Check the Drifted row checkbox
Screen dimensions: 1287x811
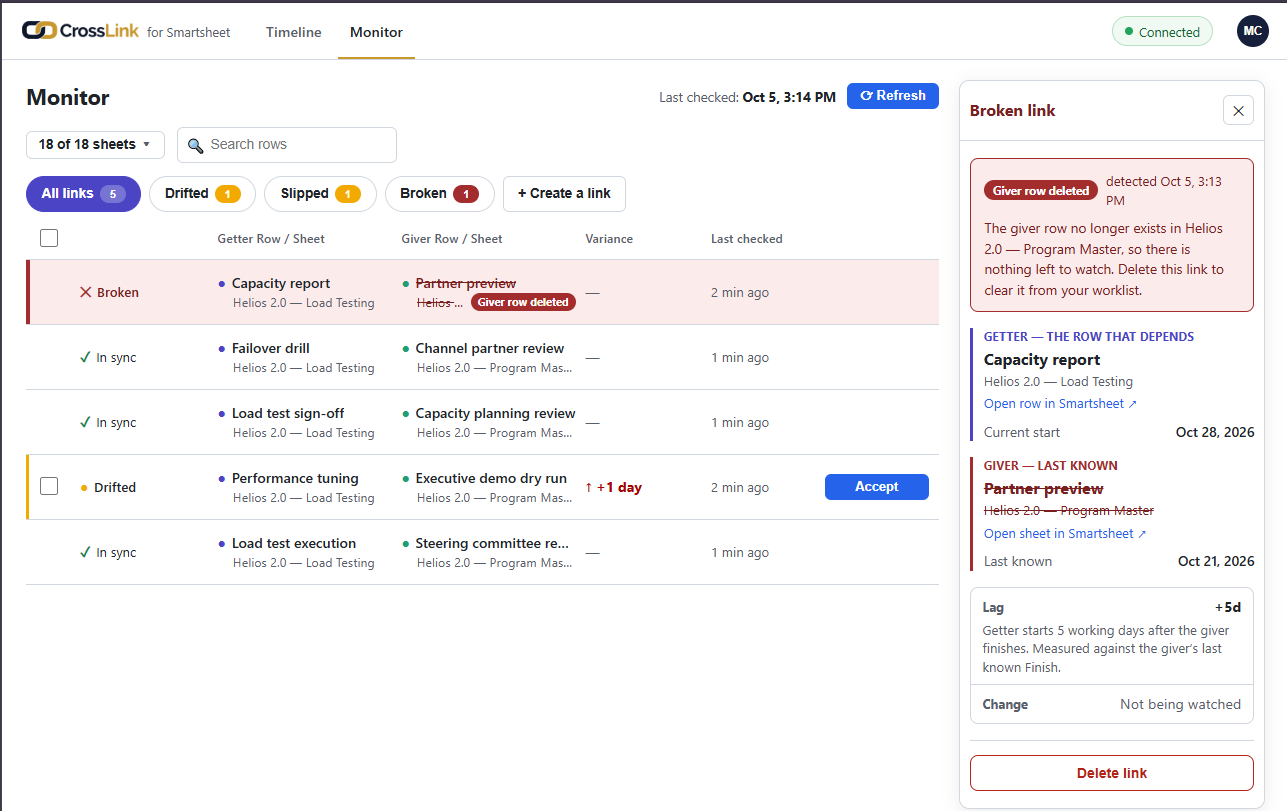[49, 487]
